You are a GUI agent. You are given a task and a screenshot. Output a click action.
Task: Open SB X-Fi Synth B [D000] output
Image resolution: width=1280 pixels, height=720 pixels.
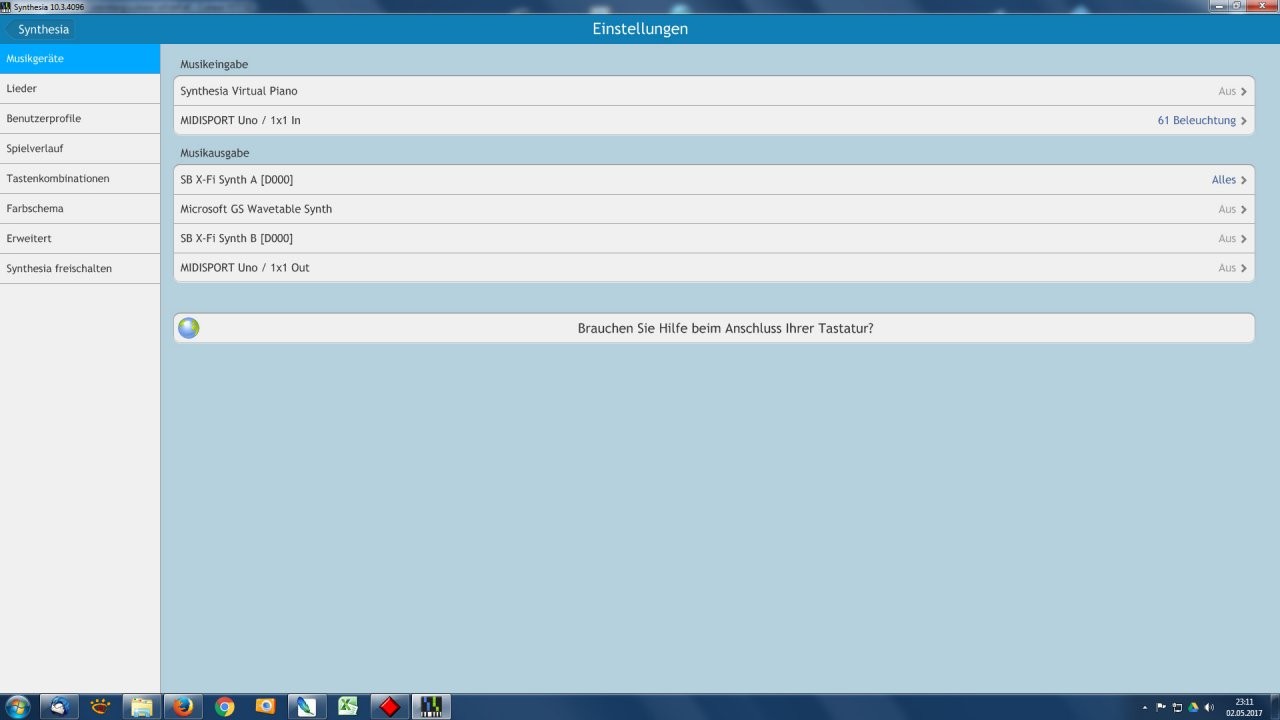click(714, 238)
